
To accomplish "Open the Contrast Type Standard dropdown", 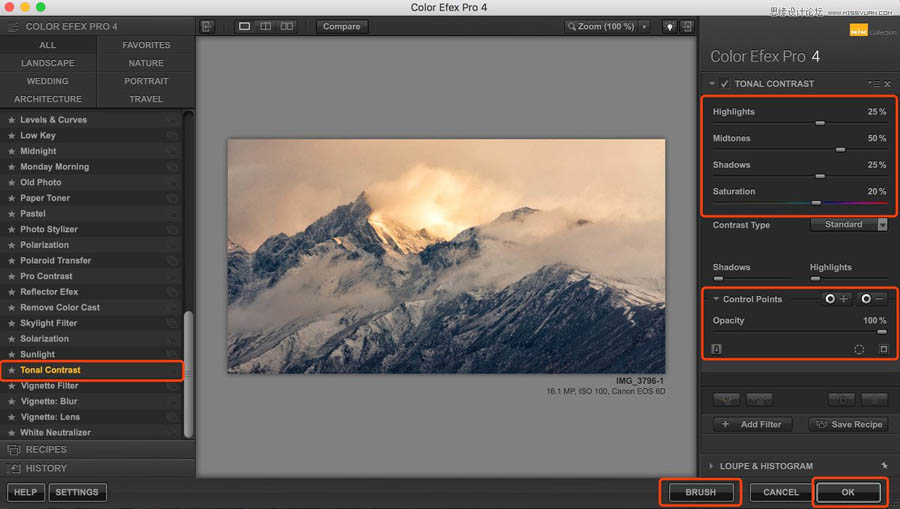I will [x=849, y=224].
